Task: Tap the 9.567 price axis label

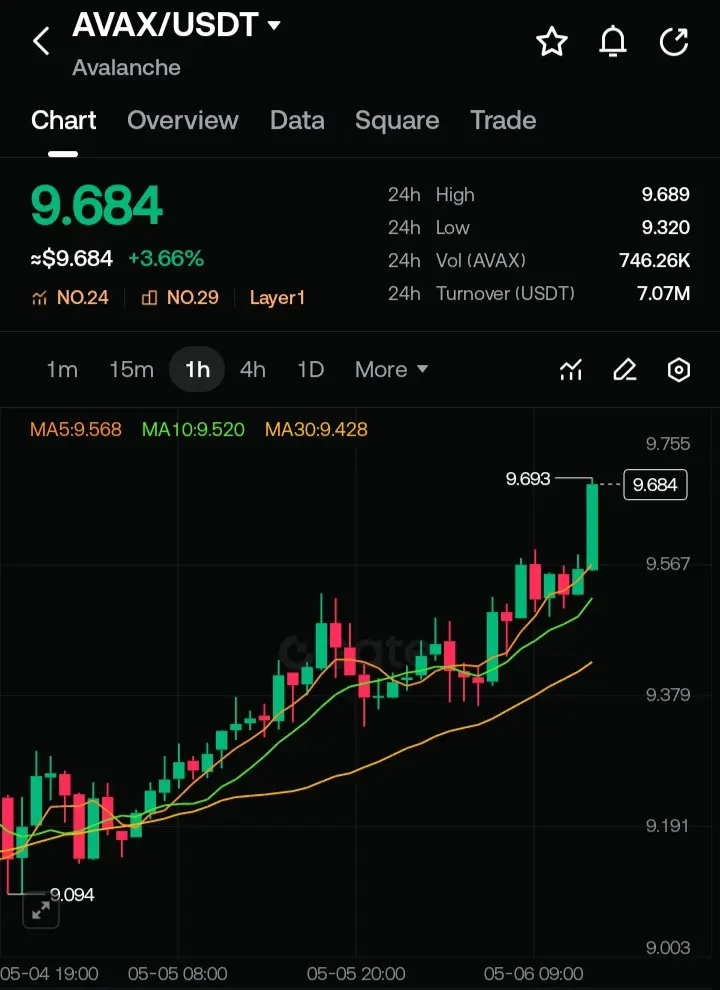Action: (668, 564)
